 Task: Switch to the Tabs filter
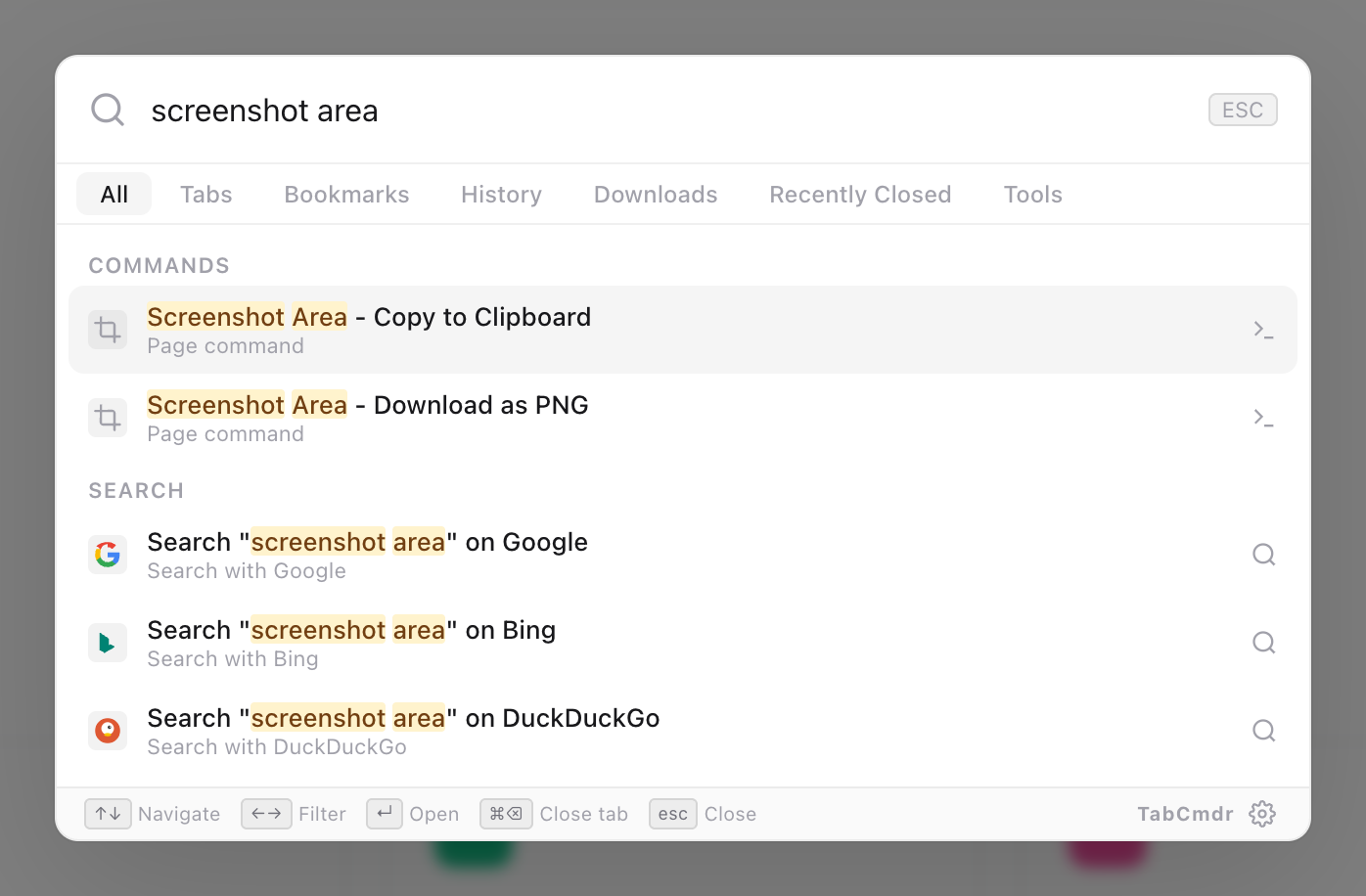coord(206,194)
